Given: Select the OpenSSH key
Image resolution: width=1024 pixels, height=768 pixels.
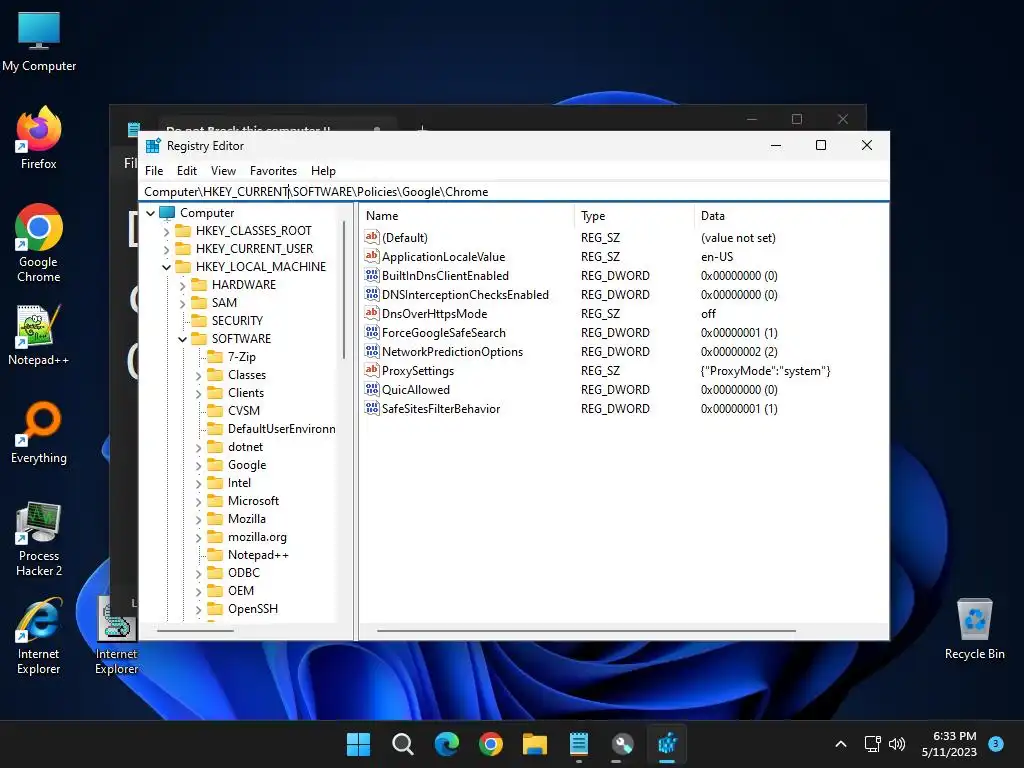Looking at the screenshot, I should [x=253, y=608].
